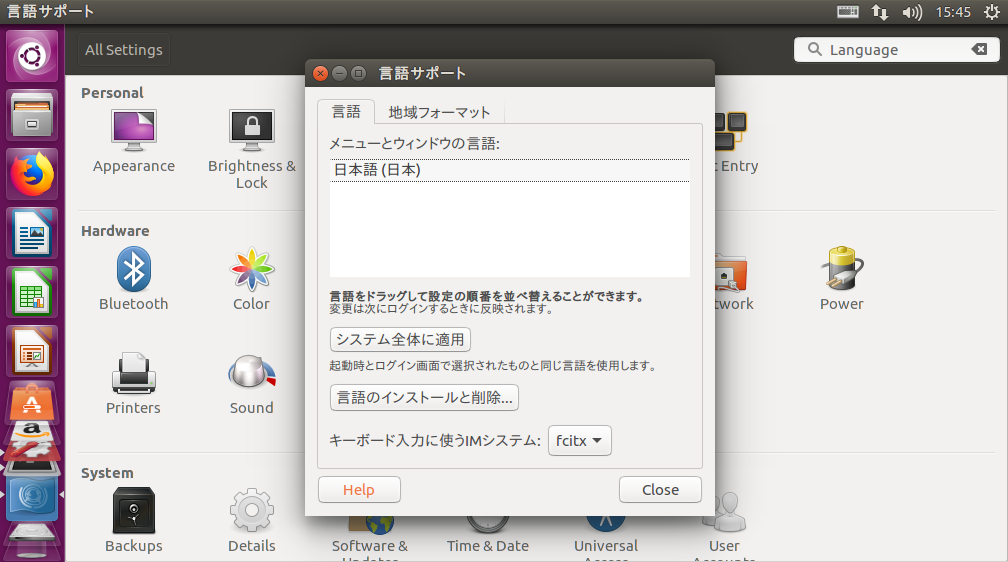Image resolution: width=1008 pixels, height=562 pixels.
Task: Launch LibreOffice Calc from the launcher
Action: pyautogui.click(x=32, y=293)
